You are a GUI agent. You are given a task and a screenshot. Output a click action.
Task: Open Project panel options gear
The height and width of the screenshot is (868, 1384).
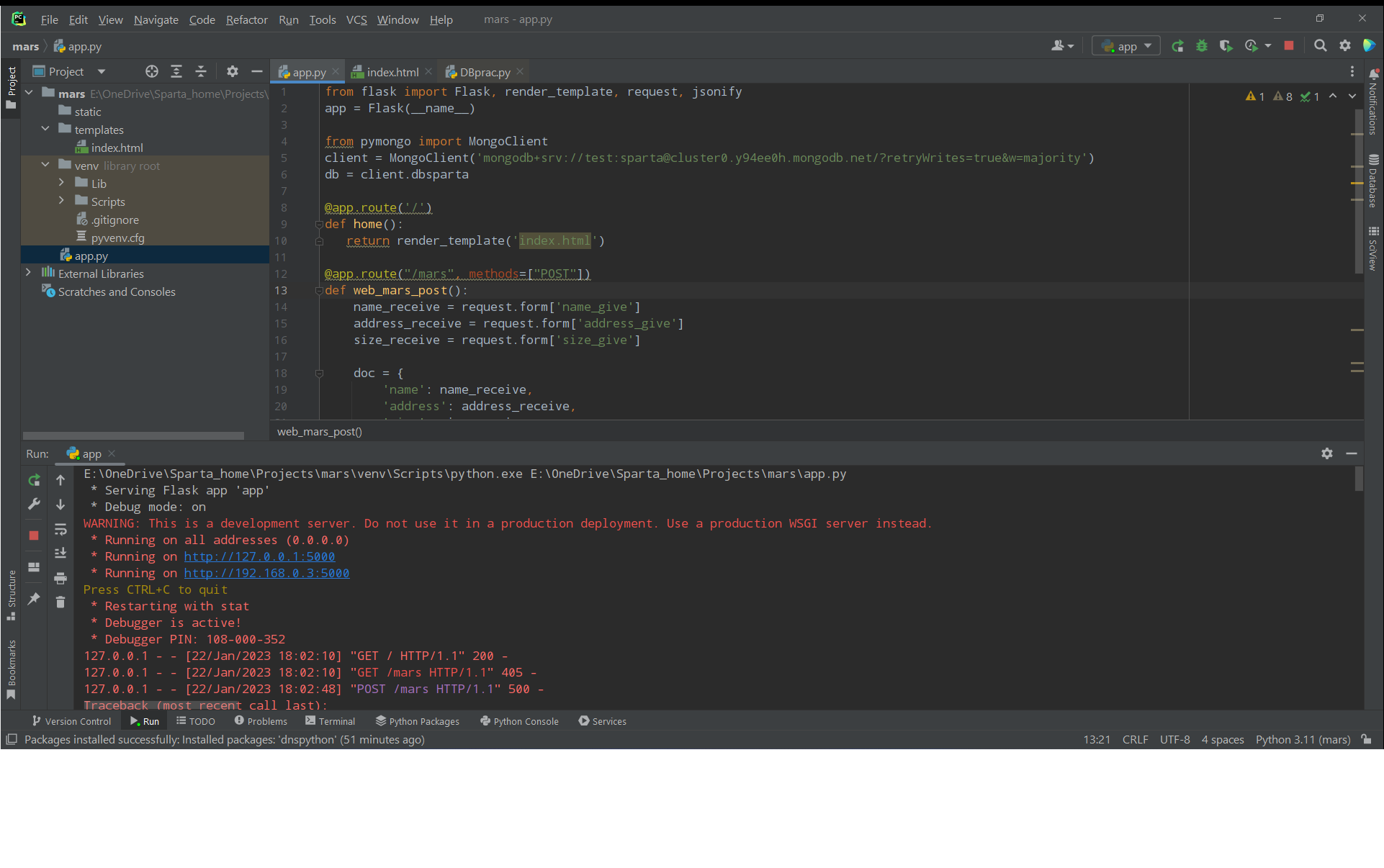[x=232, y=71]
